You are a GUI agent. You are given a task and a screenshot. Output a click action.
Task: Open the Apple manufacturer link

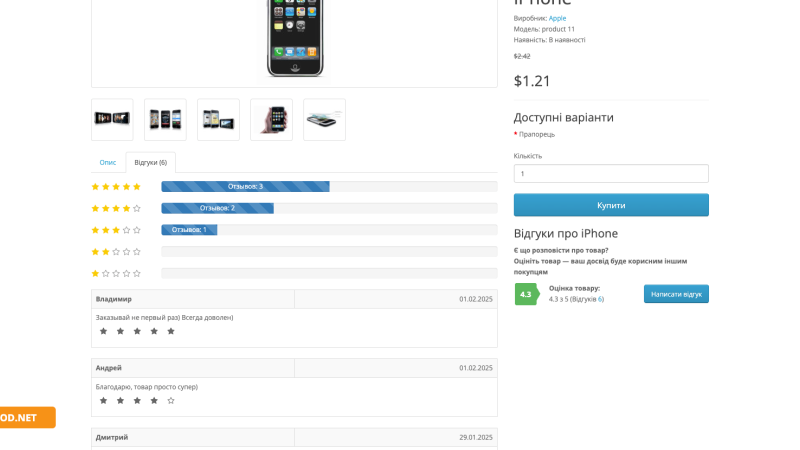(557, 18)
